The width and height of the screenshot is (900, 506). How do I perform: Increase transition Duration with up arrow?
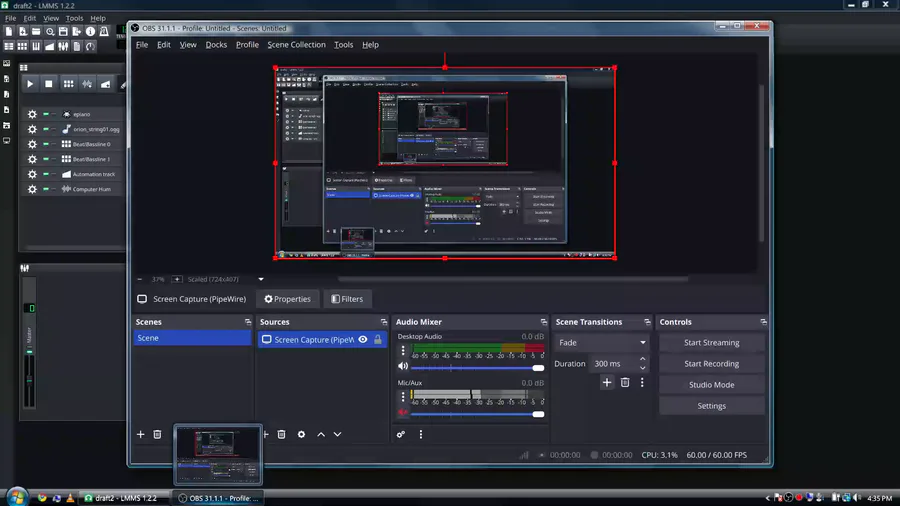(642, 359)
